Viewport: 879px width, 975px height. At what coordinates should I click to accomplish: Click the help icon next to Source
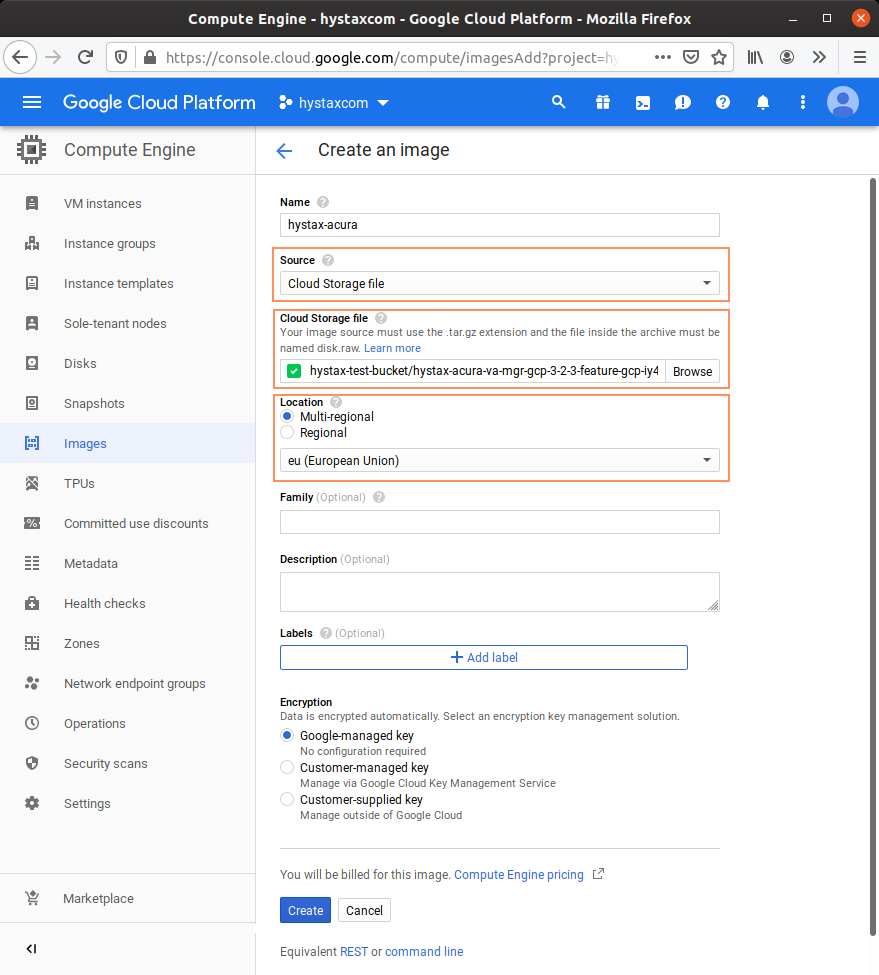click(328, 260)
